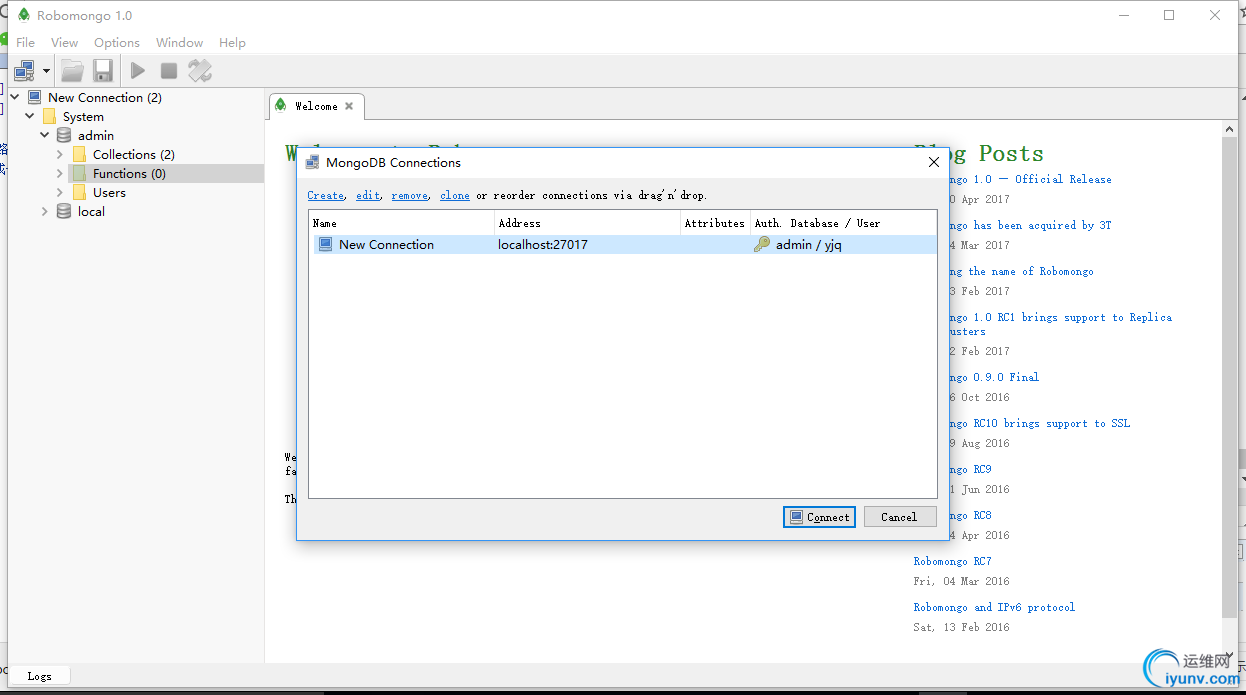Click the Attributes column header
Image resolution: width=1246 pixels, height=695 pixels.
715,223
